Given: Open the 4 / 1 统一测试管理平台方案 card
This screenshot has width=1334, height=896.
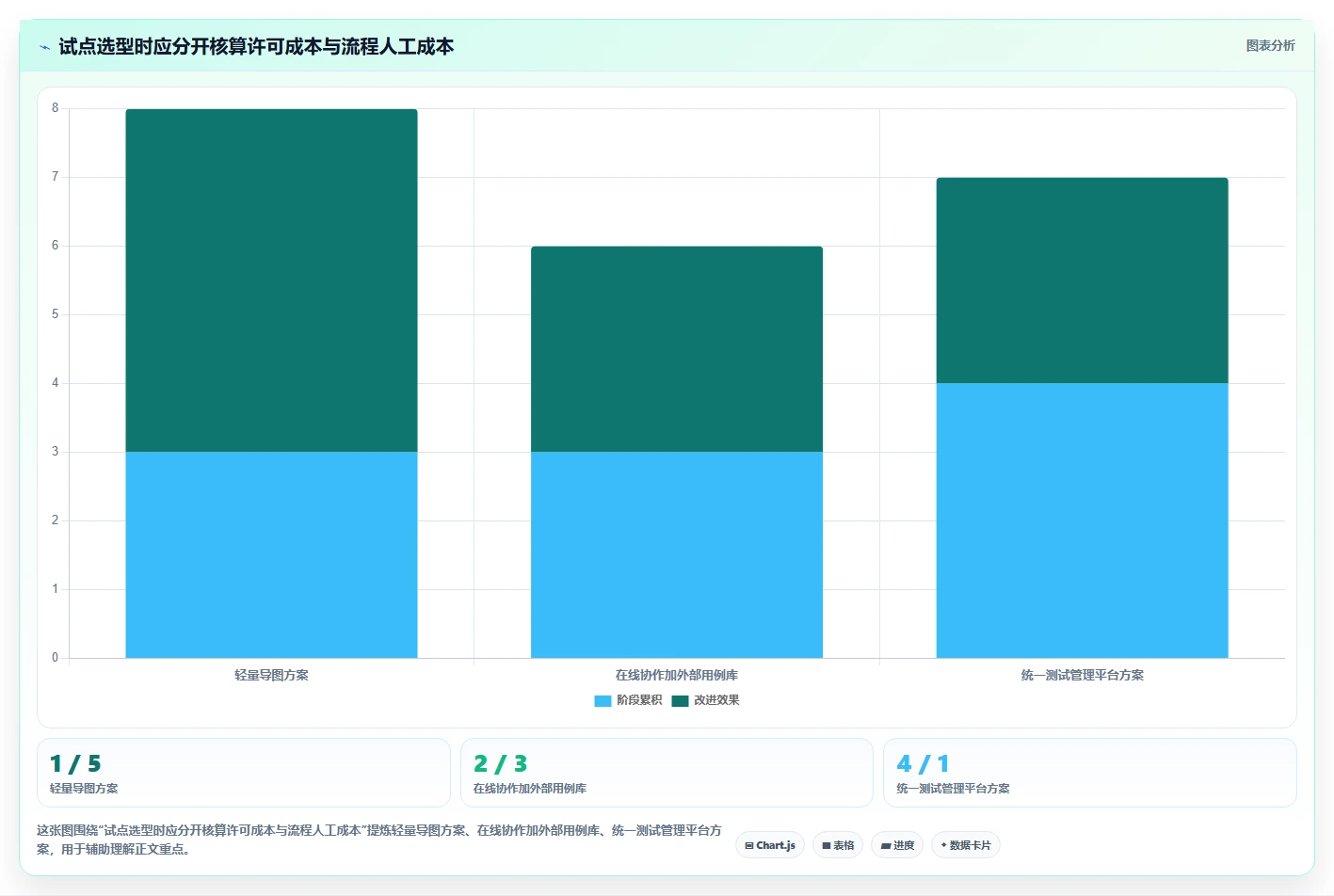Looking at the screenshot, I should tap(1090, 773).
